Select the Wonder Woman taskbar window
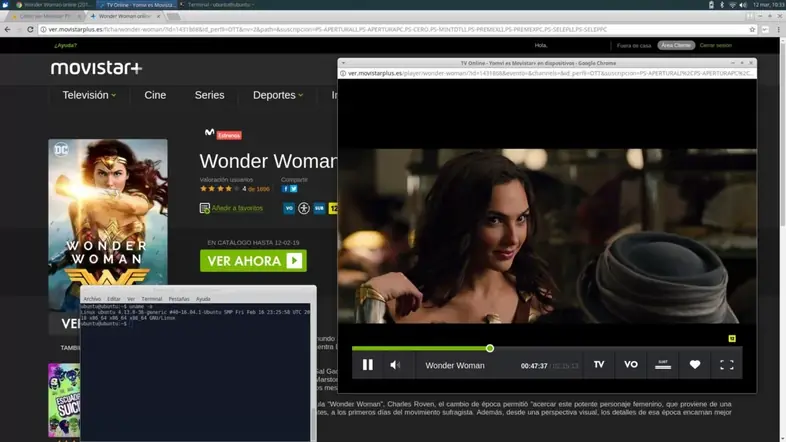 tap(54, 5)
